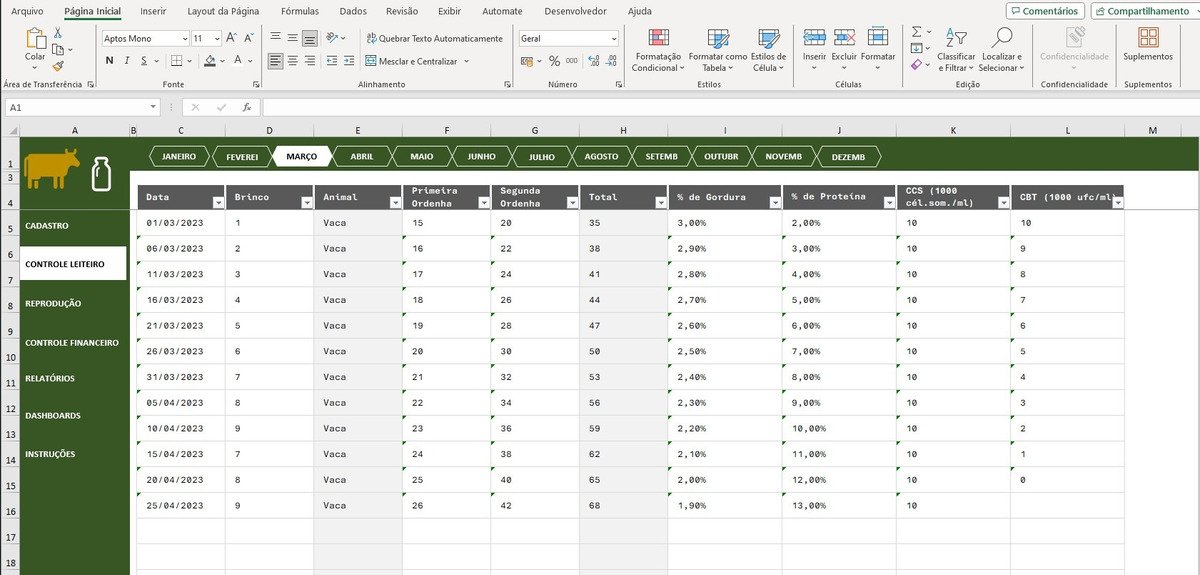
Task: Toggle align text left
Action: click(x=274, y=61)
